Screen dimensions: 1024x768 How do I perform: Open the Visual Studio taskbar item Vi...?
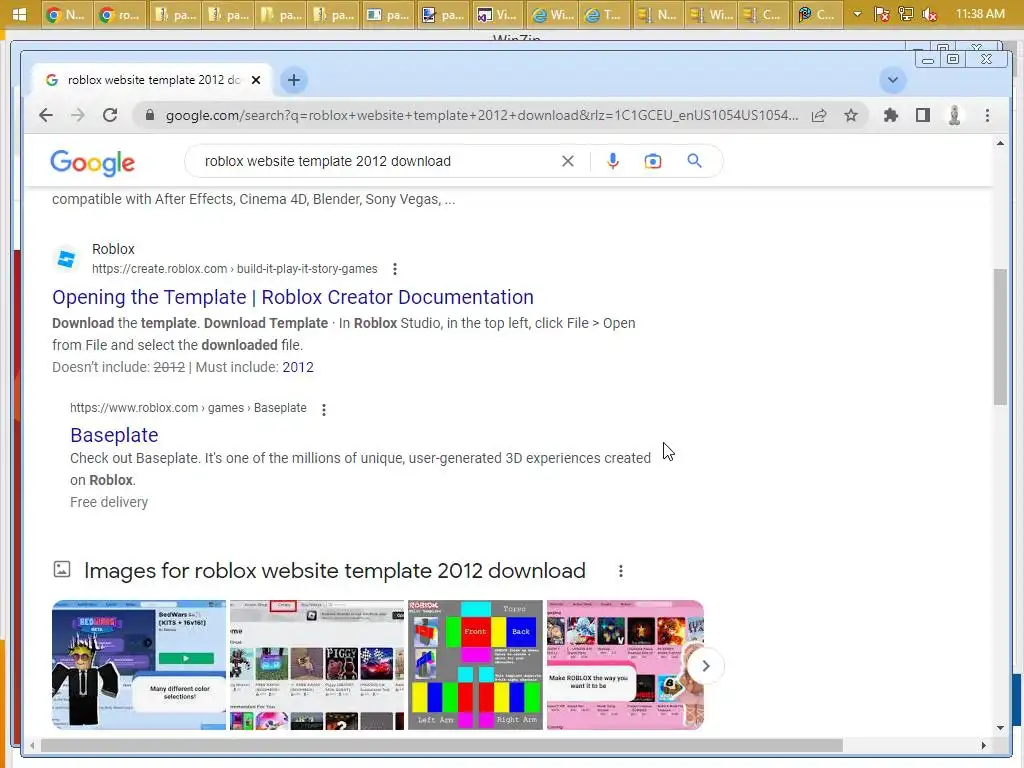[x=497, y=14]
